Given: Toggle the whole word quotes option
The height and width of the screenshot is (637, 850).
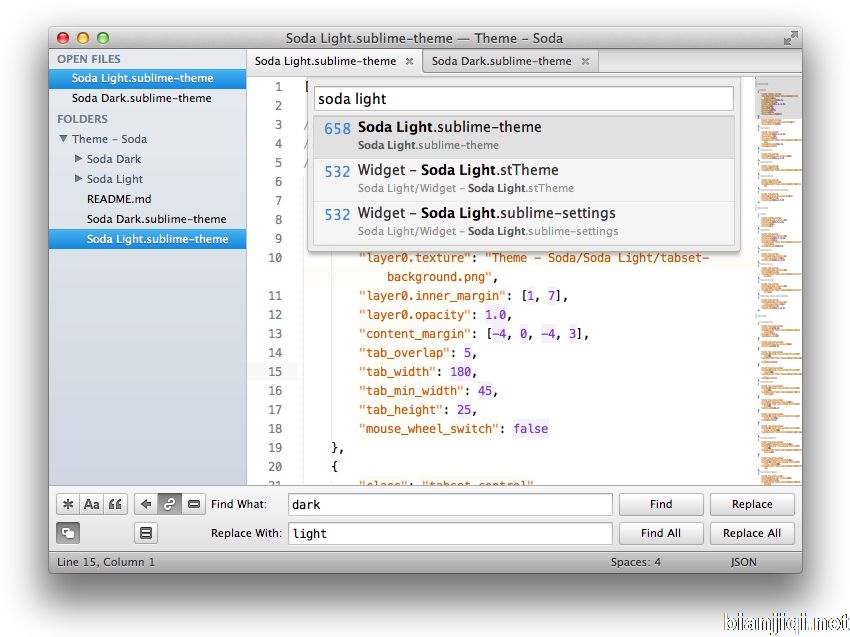Looking at the screenshot, I should coord(115,504).
